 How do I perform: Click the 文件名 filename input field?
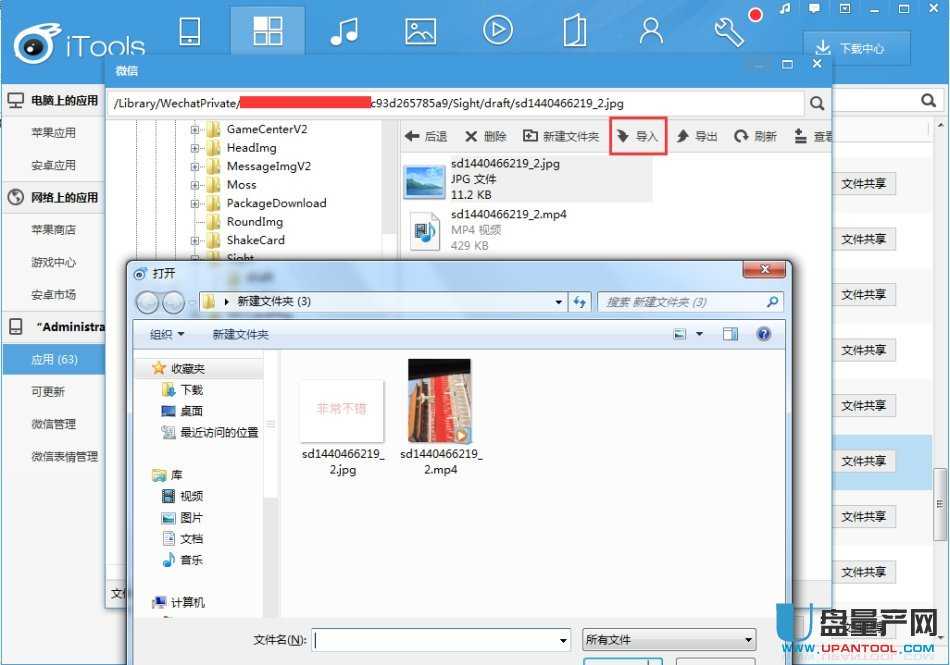[440, 640]
